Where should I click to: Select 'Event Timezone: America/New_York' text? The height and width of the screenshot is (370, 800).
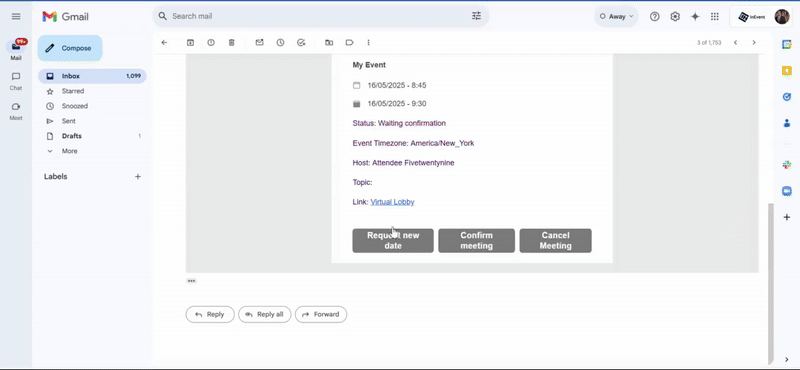point(413,143)
